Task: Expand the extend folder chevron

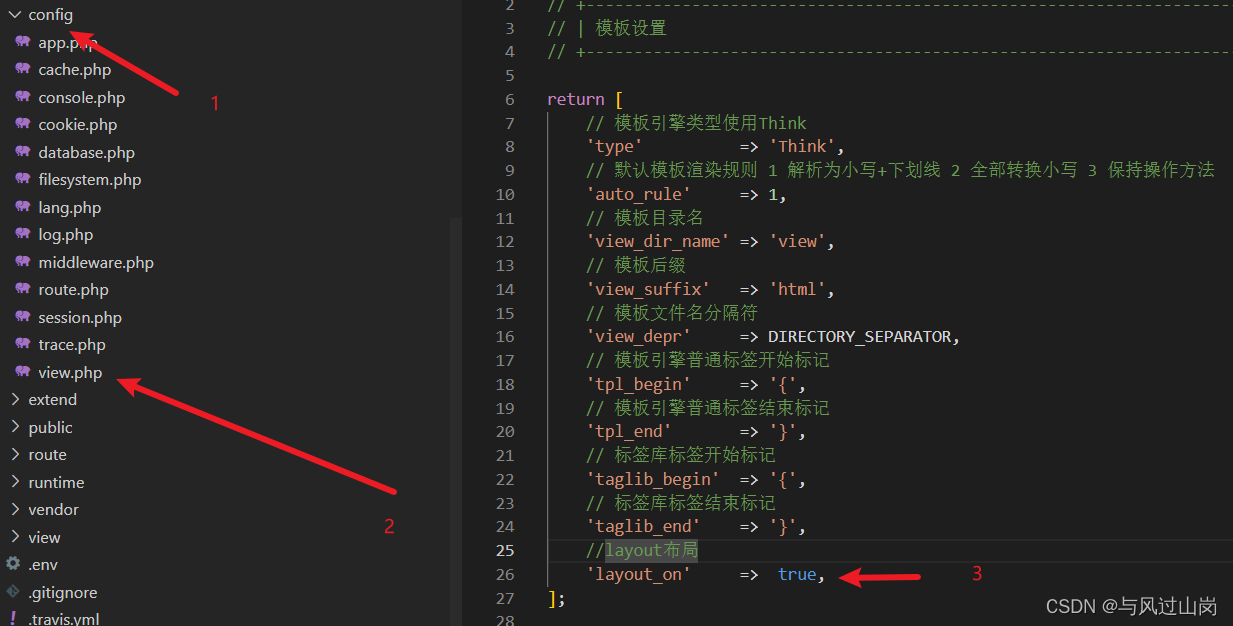Action: (x=15, y=399)
